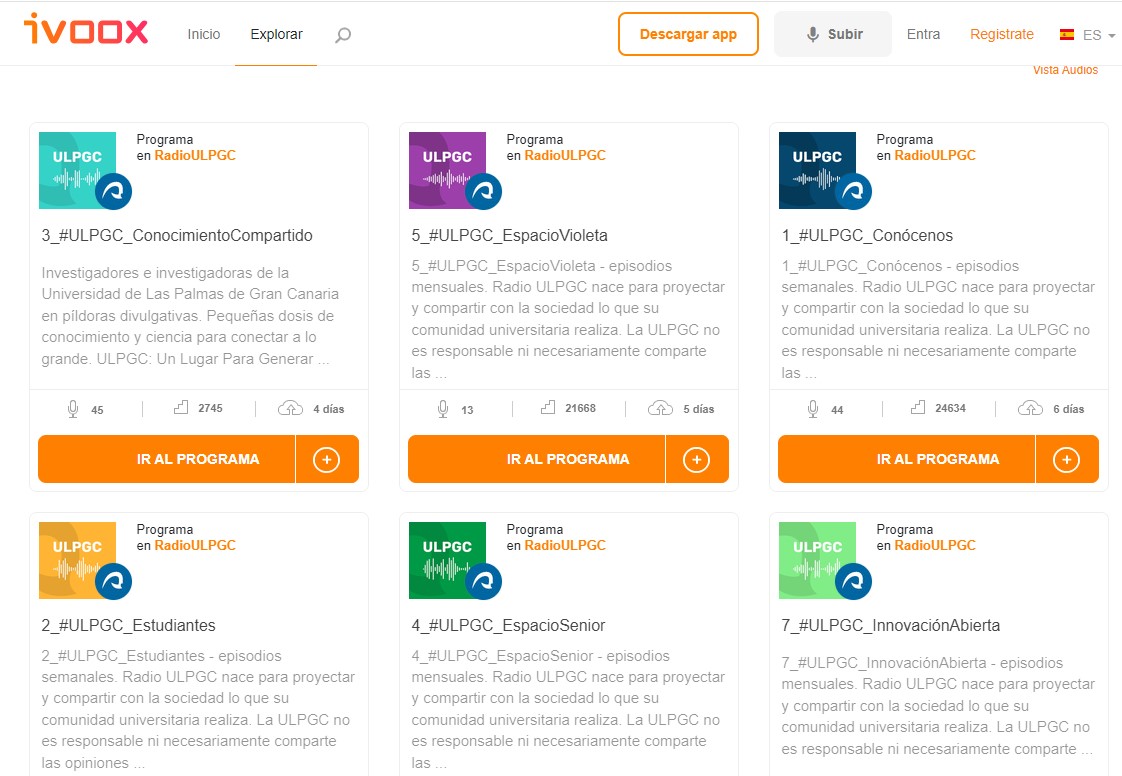Screen dimensions: 1122x776
Task: Click the description starting 'Investigadores e investigadoras'
Action: click(190, 316)
